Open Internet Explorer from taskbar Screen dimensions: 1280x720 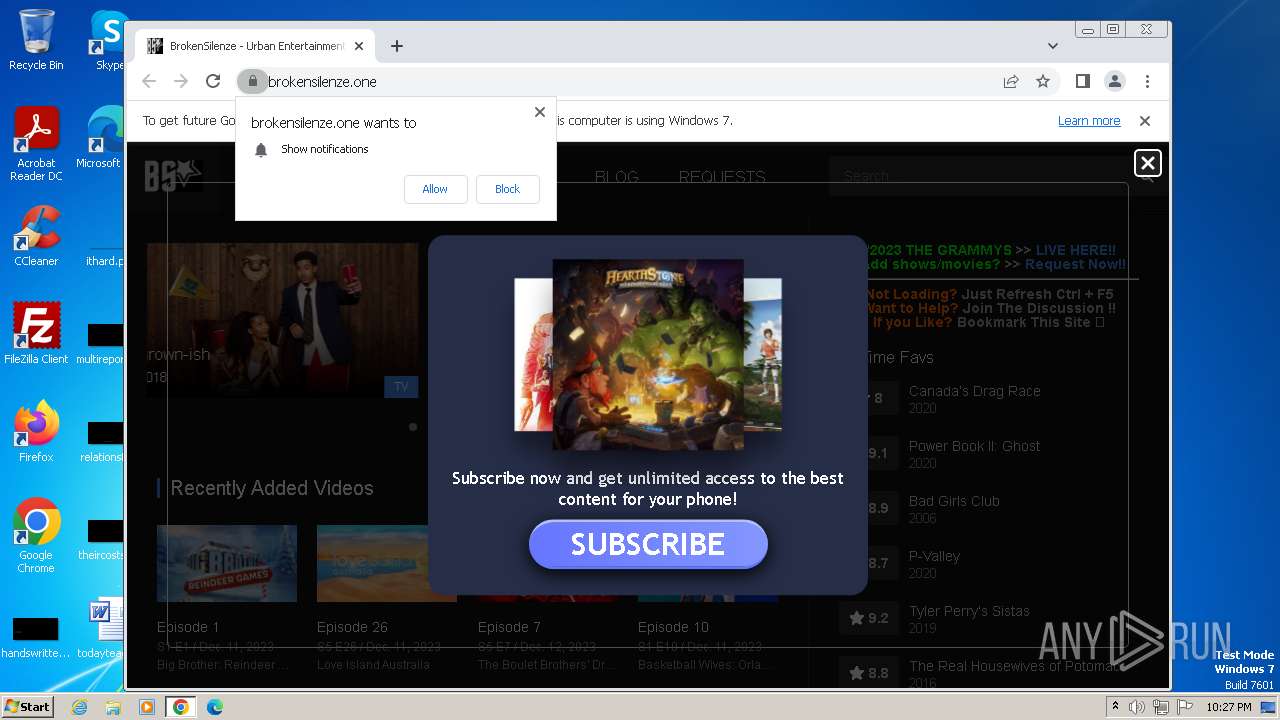click(x=79, y=707)
